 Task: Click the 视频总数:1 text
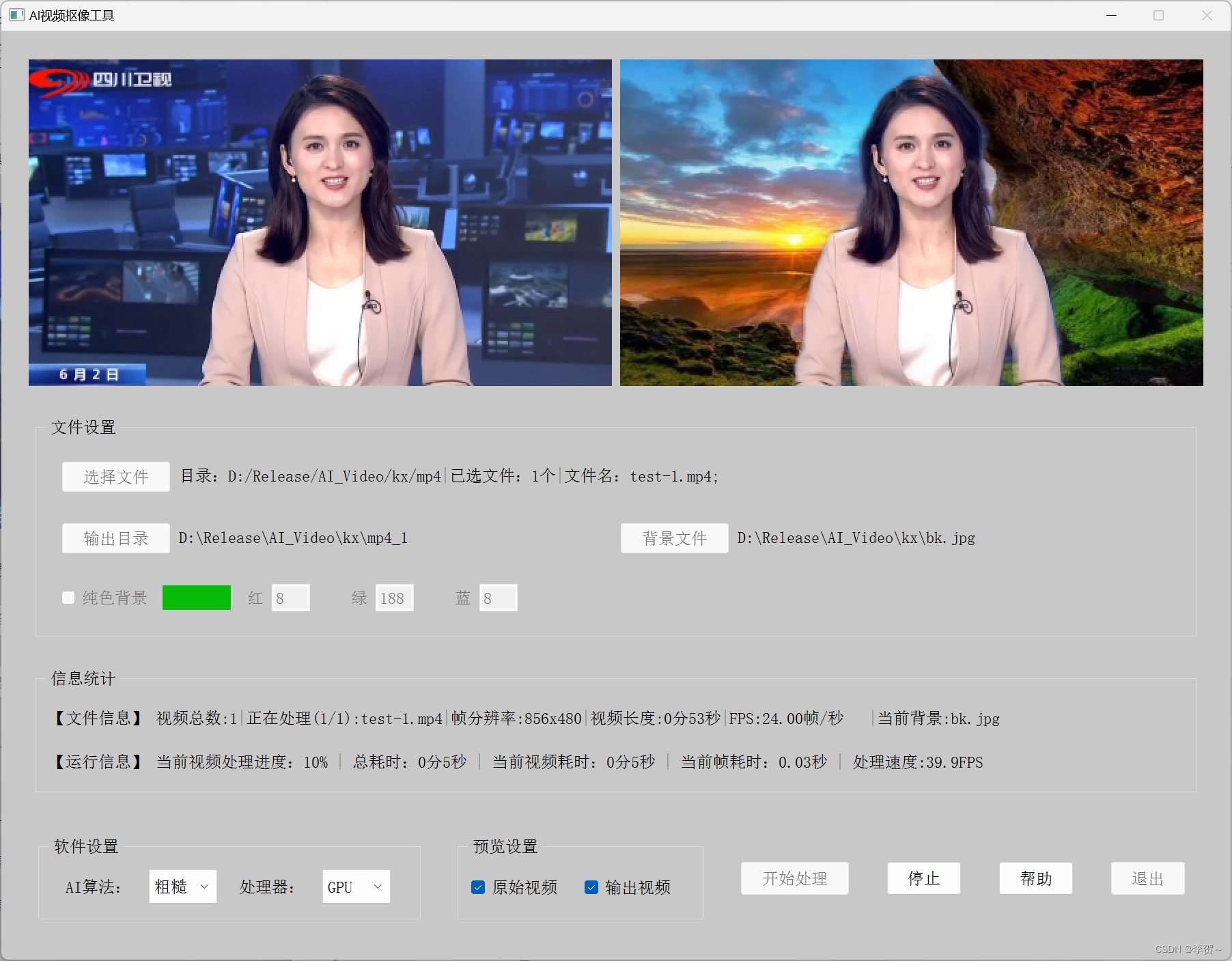(197, 719)
